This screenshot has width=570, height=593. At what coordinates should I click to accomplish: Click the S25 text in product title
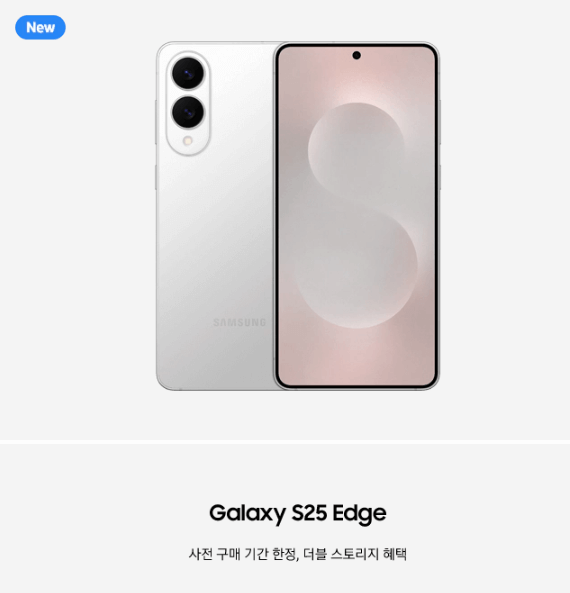tap(309, 513)
